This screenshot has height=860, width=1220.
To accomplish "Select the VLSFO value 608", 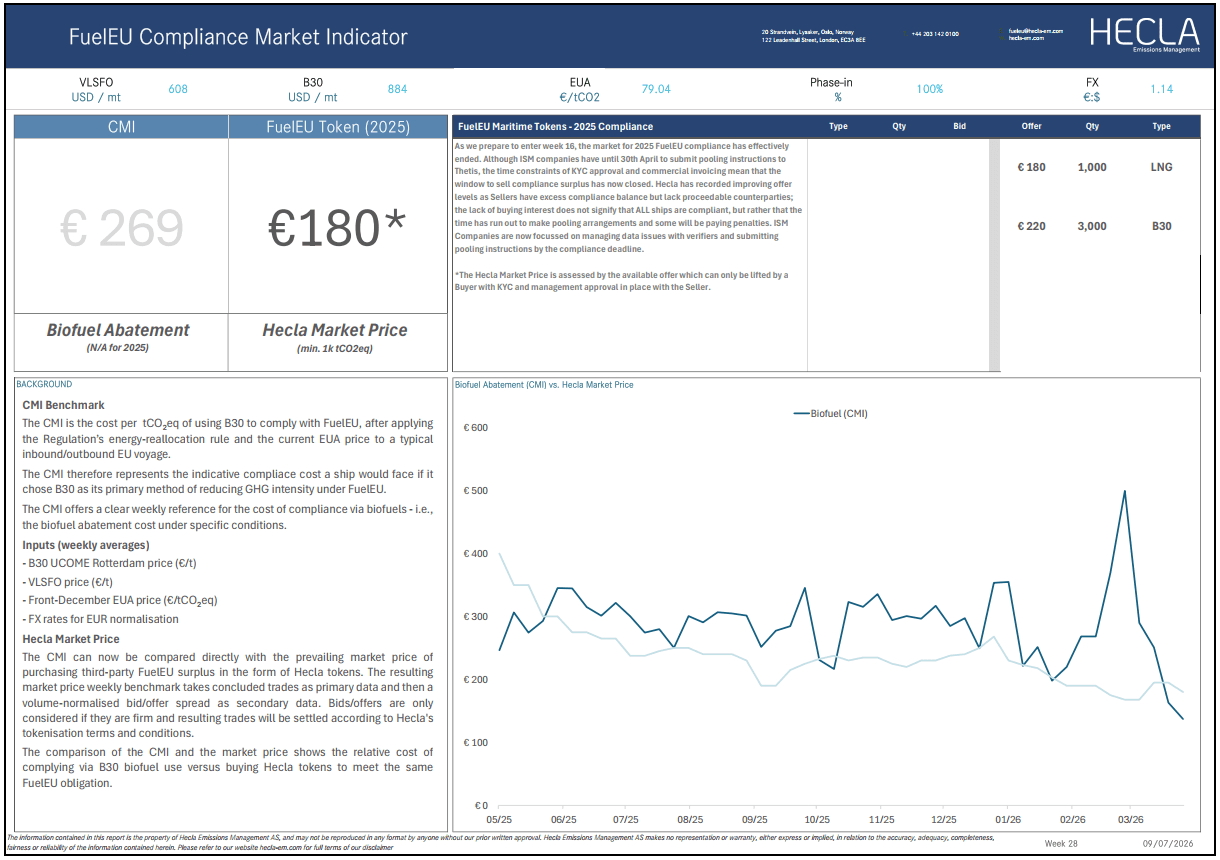I will pyautogui.click(x=178, y=89).
